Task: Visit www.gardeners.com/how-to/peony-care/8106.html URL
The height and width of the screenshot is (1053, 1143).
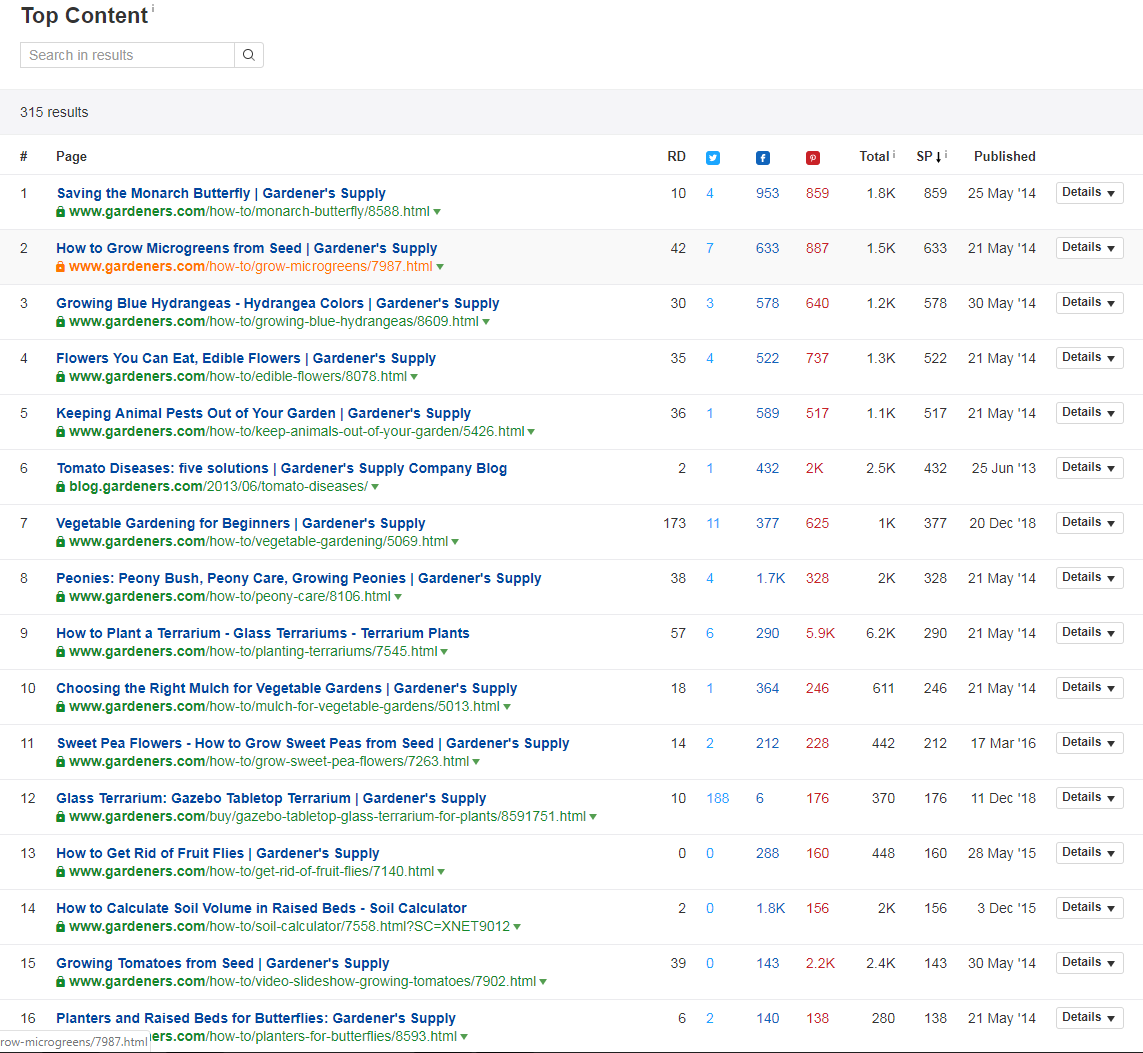Action: point(230,597)
